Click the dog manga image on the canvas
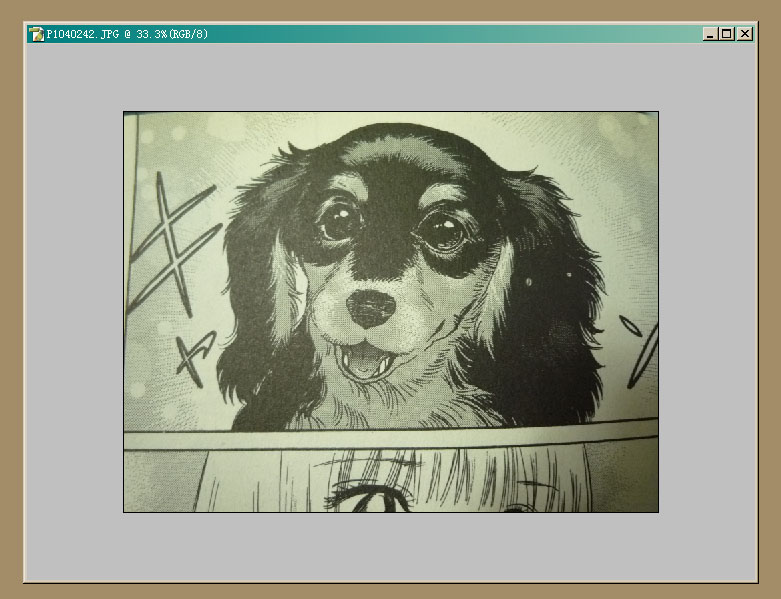 tap(391, 312)
